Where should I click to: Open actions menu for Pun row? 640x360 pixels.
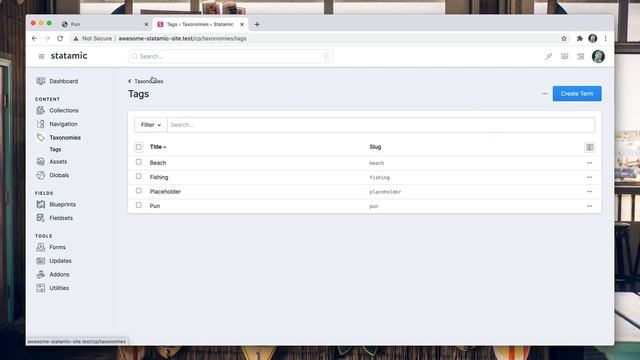589,206
